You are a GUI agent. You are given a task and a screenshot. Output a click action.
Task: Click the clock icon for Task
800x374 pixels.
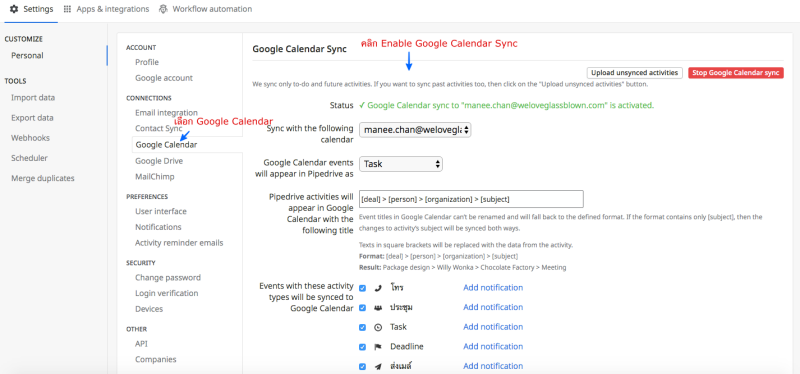(378, 327)
